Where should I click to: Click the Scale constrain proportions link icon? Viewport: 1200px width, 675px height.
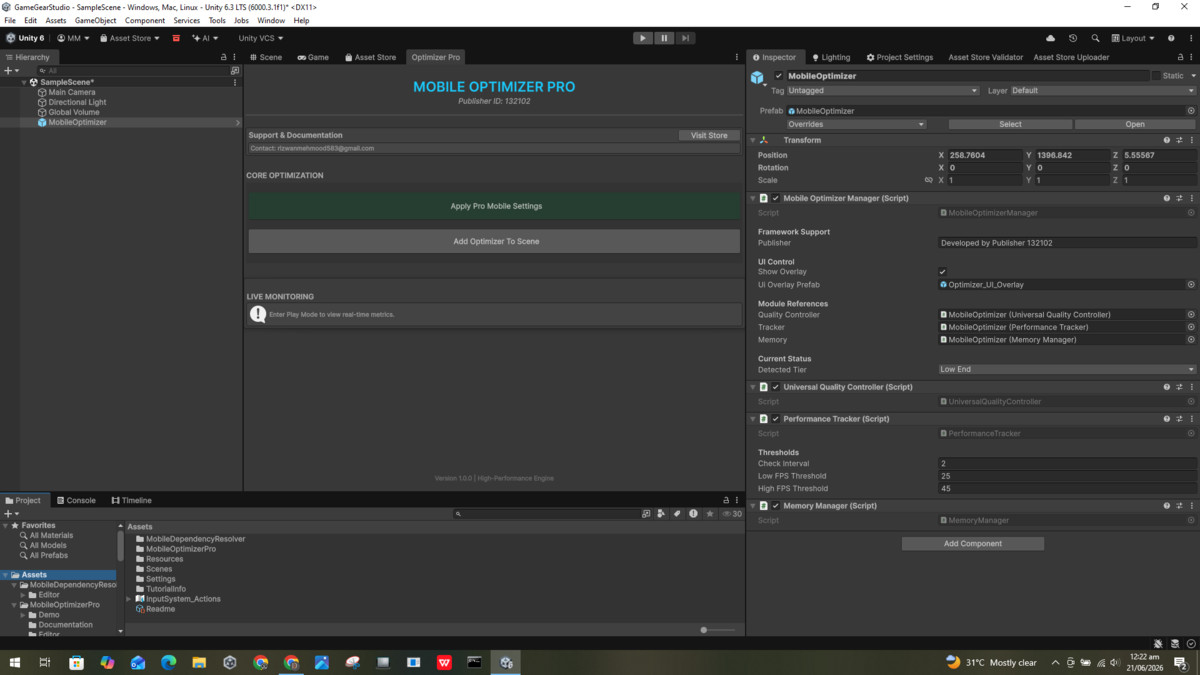pos(928,180)
